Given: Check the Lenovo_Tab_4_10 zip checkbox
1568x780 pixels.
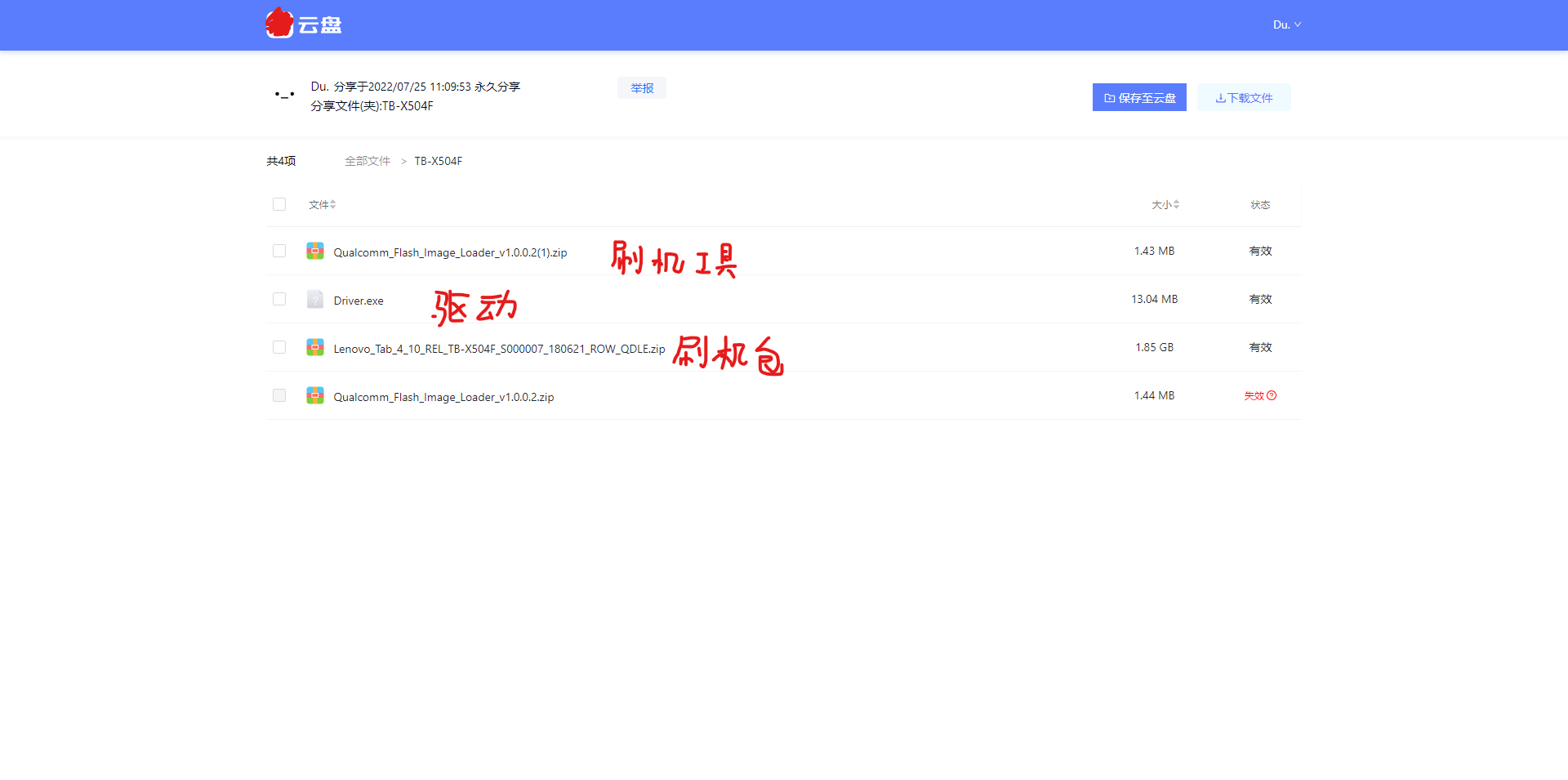Looking at the screenshot, I should click(x=279, y=347).
